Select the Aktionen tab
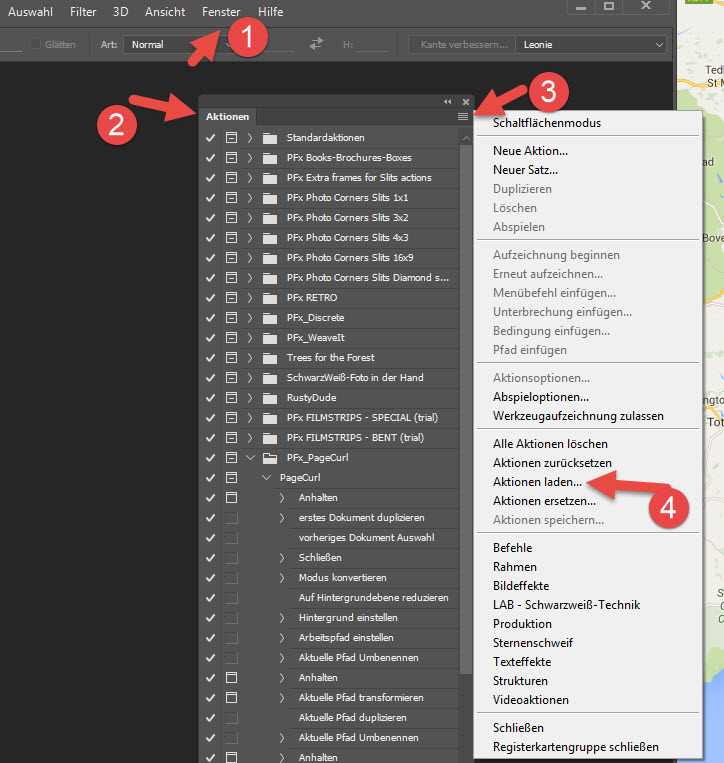This screenshot has width=724, height=763. click(x=226, y=117)
